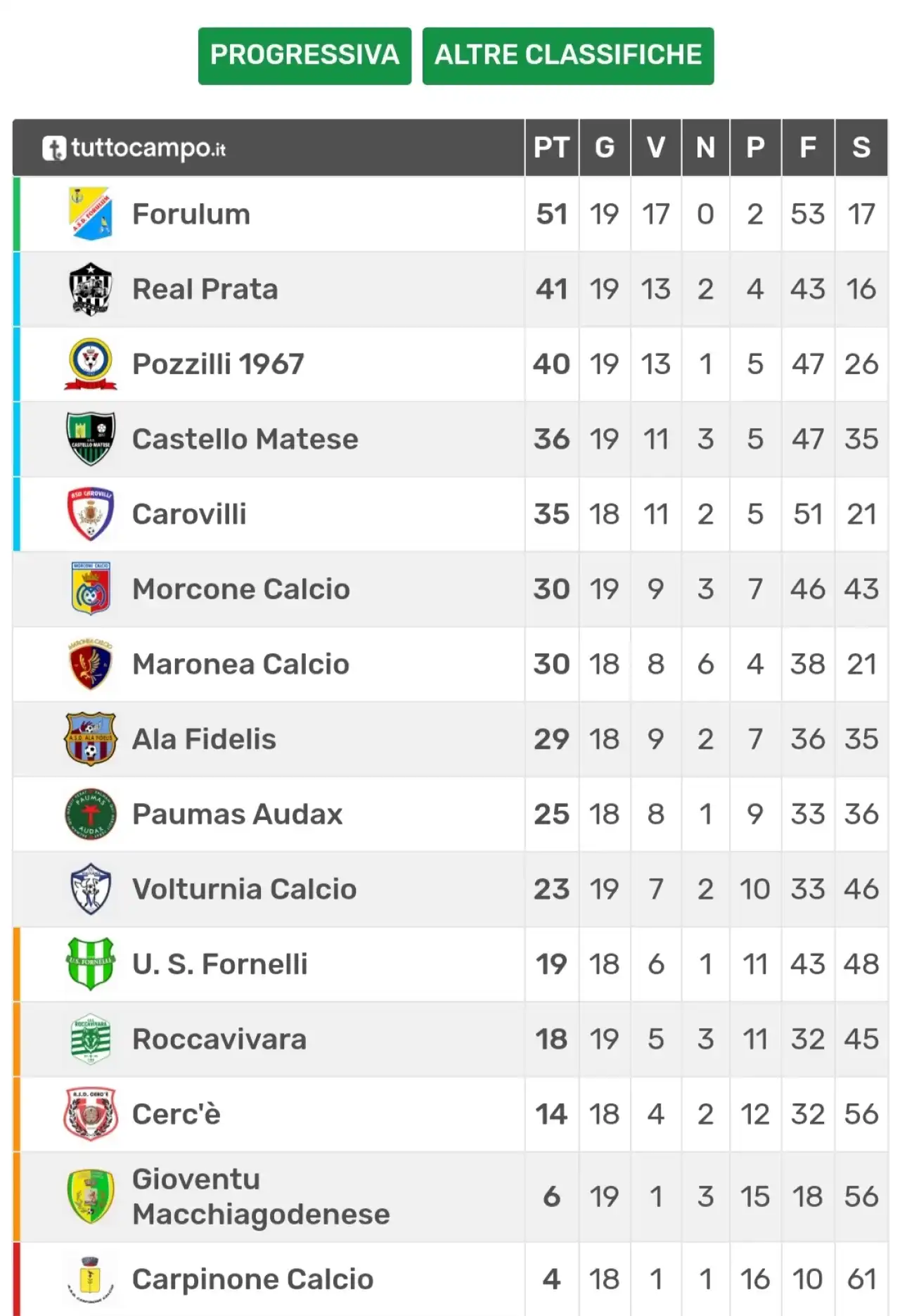This screenshot has height=1316, width=900.
Task: Open the PROGRESSIVA standings view
Action: pyautogui.click(x=304, y=56)
